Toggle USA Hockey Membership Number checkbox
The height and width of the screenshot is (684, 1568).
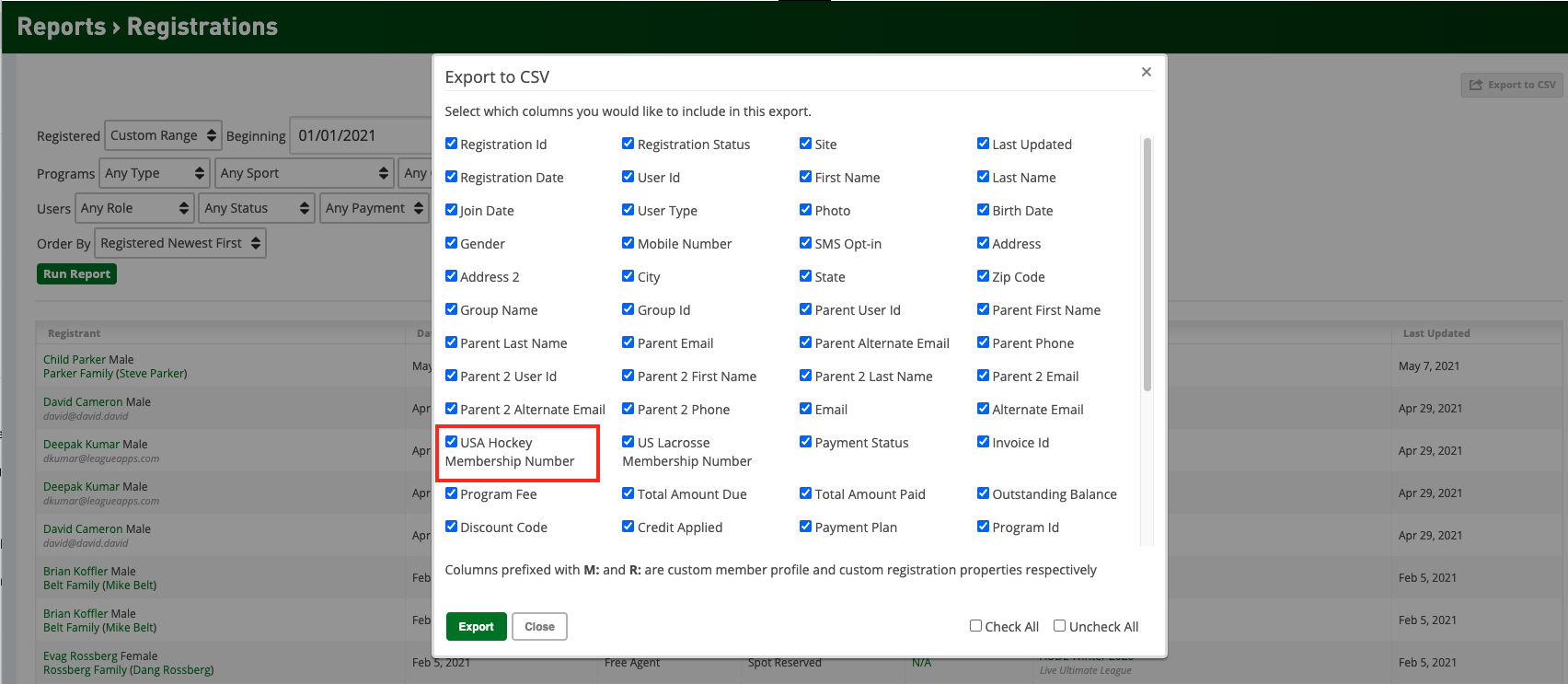coord(451,442)
